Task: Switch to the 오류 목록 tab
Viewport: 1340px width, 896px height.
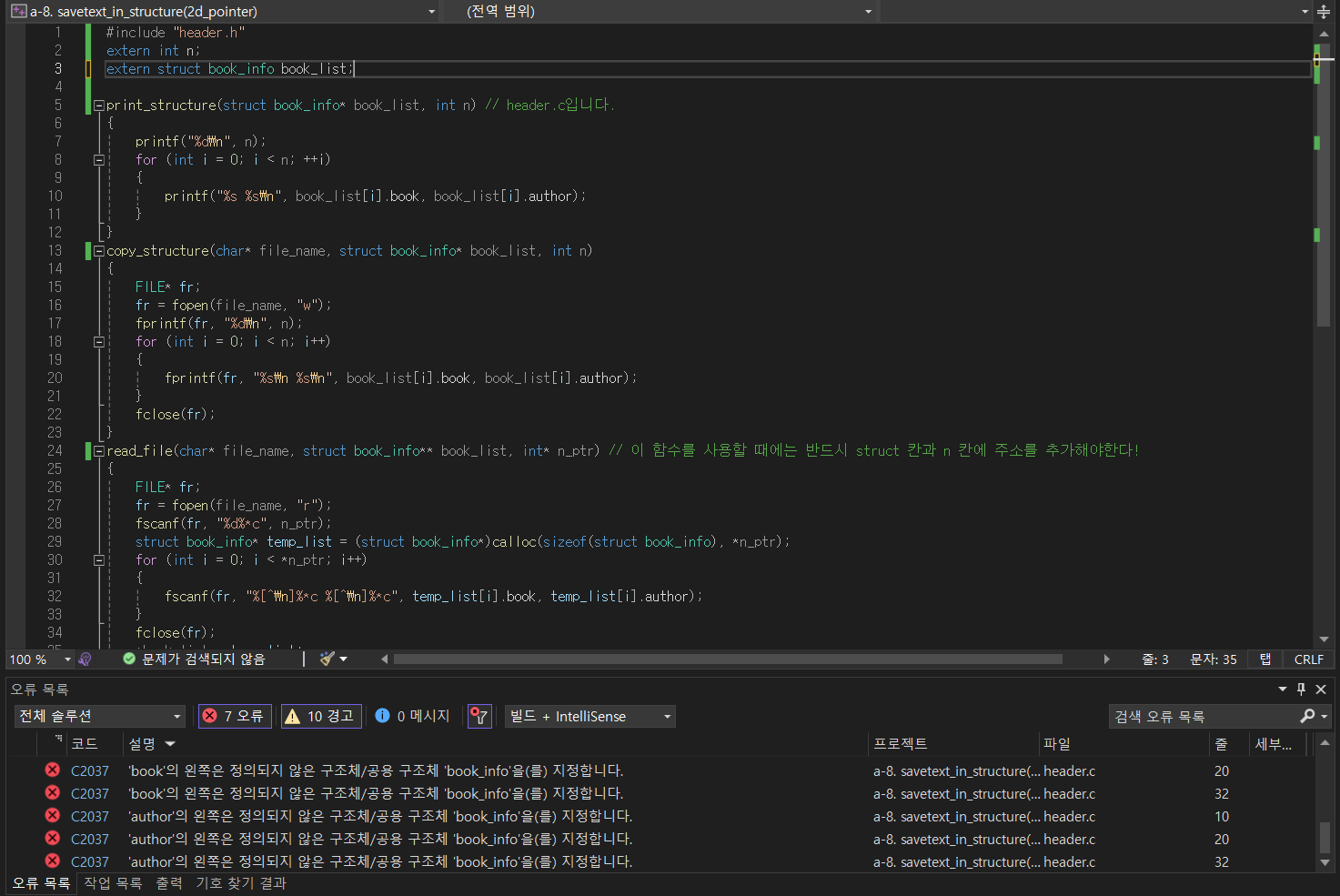Action: point(42,883)
